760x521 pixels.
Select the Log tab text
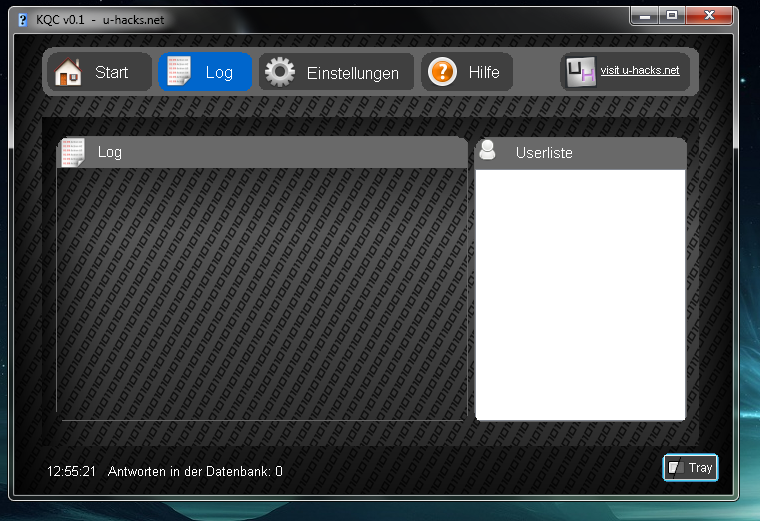click(x=219, y=73)
